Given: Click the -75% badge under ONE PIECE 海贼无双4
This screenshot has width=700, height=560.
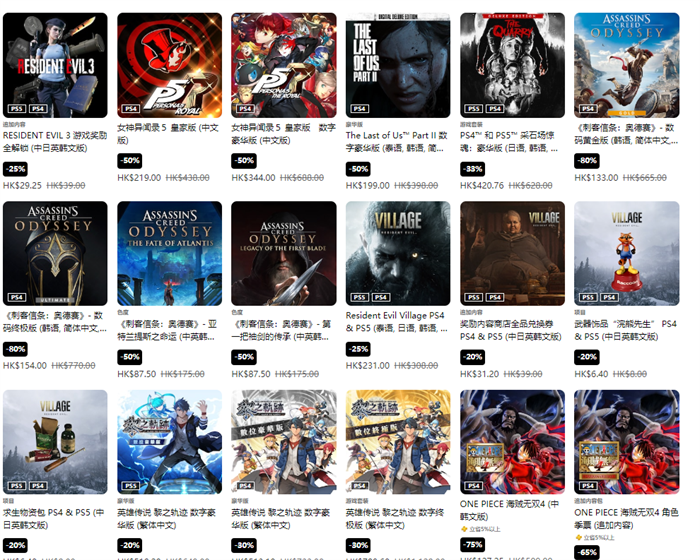Looking at the screenshot, I should tap(472, 545).
